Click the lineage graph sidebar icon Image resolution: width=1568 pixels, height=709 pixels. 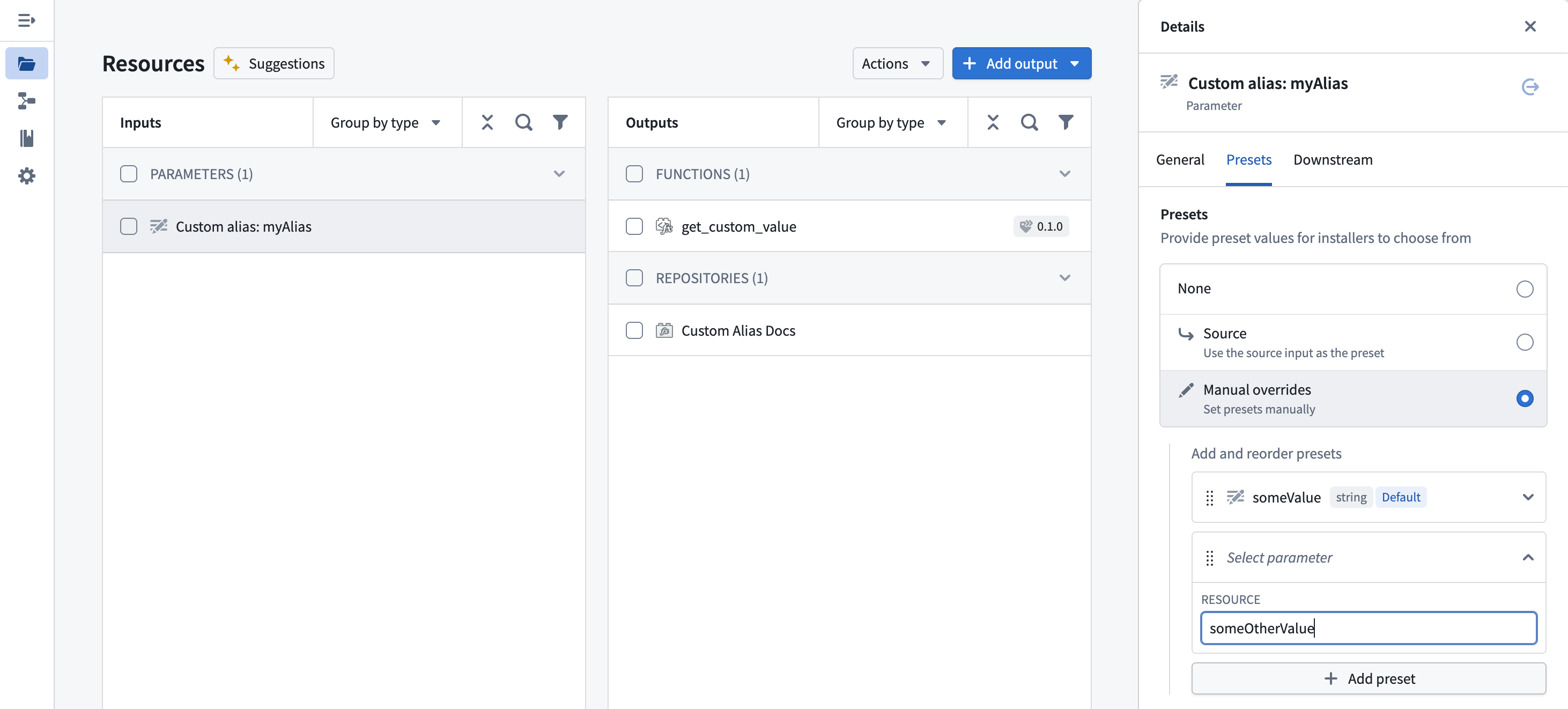click(26, 100)
